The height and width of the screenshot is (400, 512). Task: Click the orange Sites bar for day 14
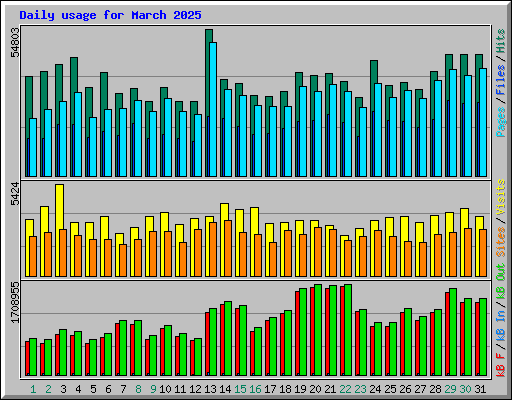tap(228, 248)
